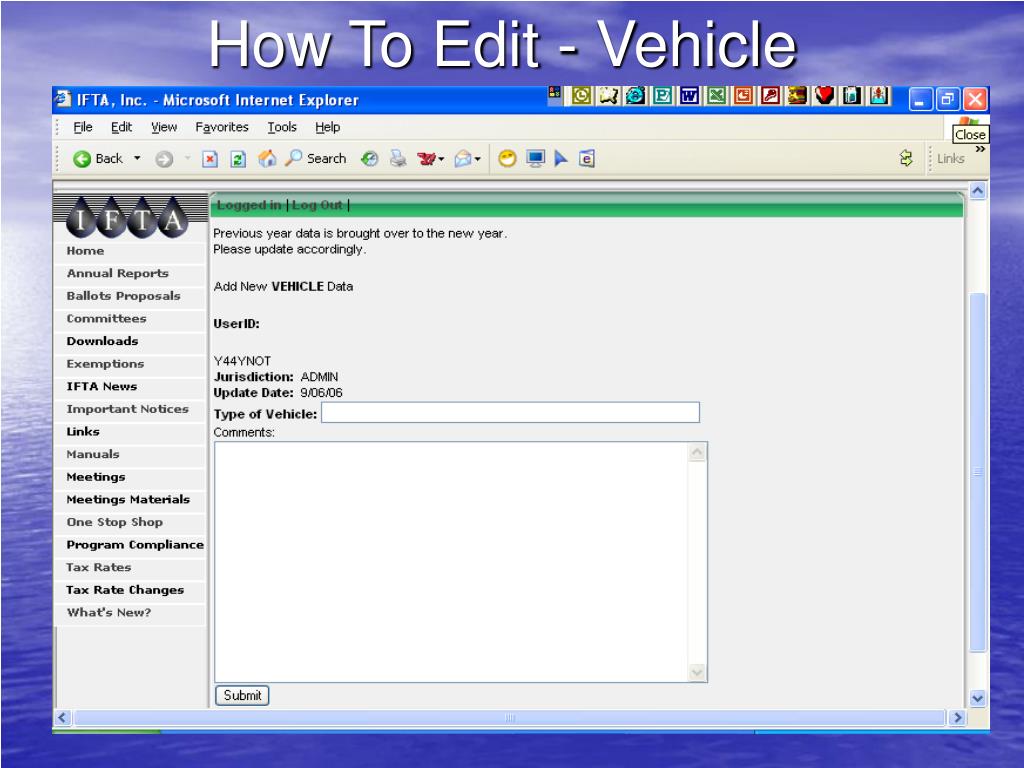Open the Help menu

(x=328, y=127)
